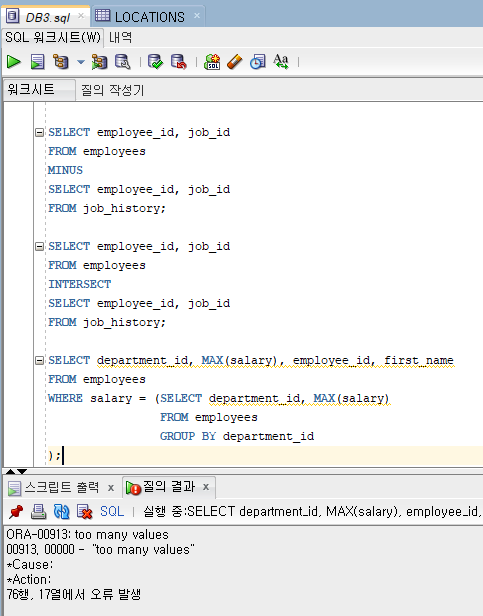This screenshot has width=483, height=616.
Task: Click the down arrow on pane splitter
Action: click(22, 471)
